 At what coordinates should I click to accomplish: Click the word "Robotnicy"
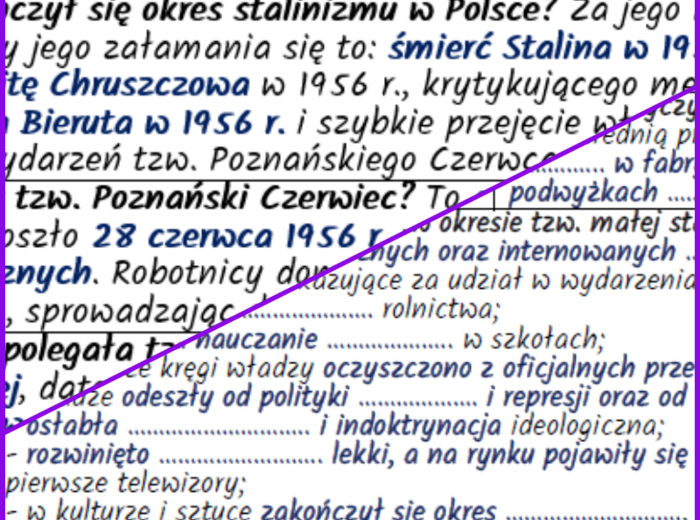tap(188, 273)
